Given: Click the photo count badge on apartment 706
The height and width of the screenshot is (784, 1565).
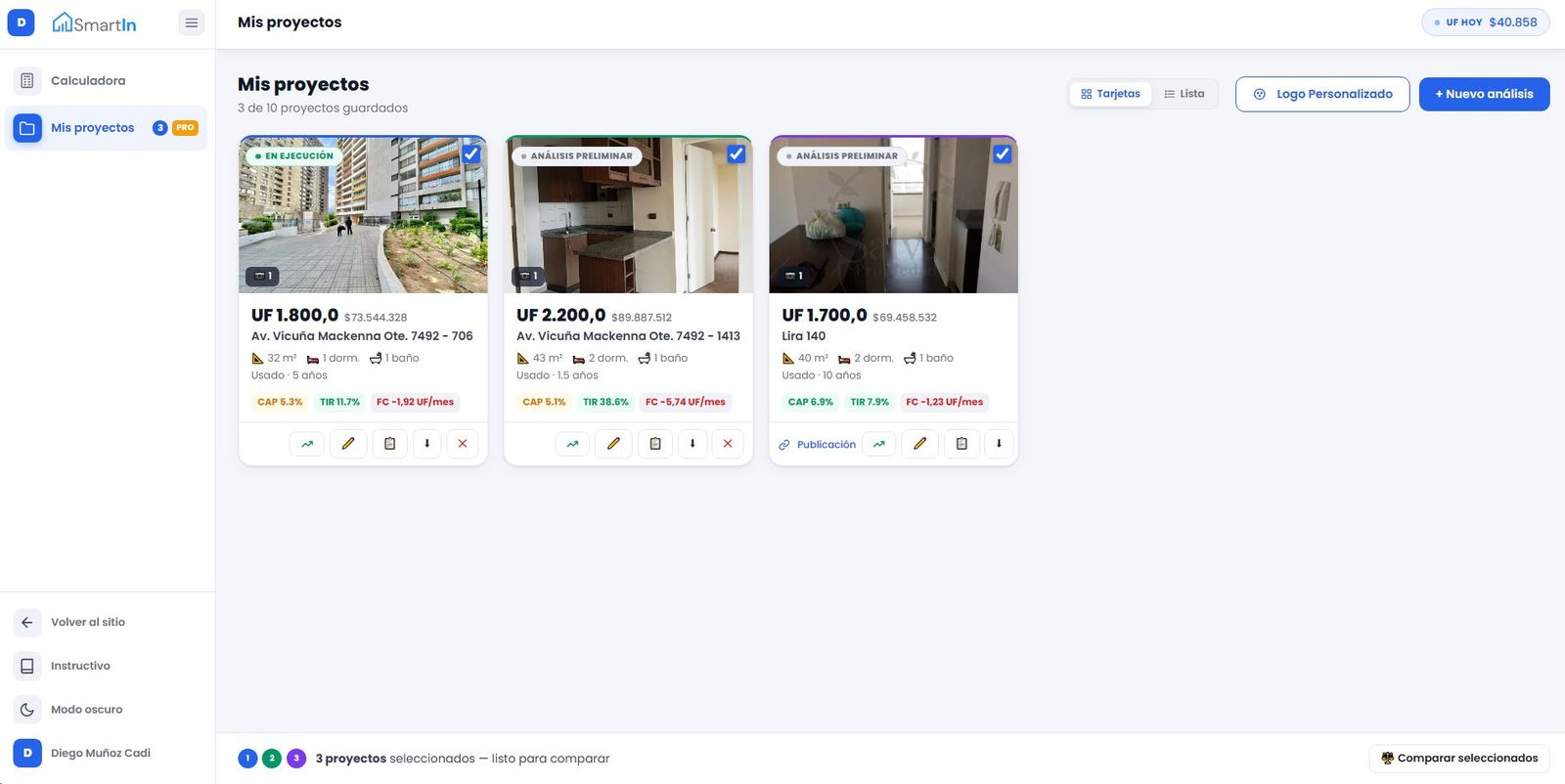Looking at the screenshot, I should [x=263, y=276].
